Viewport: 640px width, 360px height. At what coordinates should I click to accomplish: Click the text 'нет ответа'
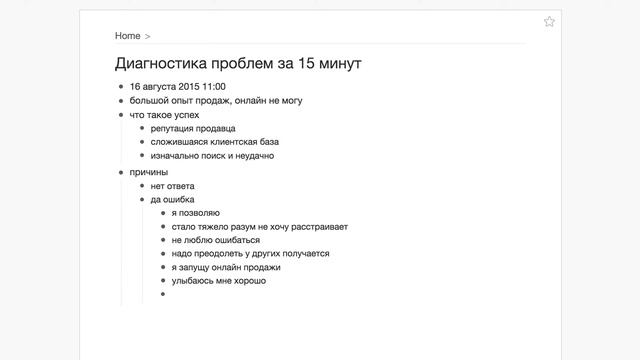tap(172, 186)
